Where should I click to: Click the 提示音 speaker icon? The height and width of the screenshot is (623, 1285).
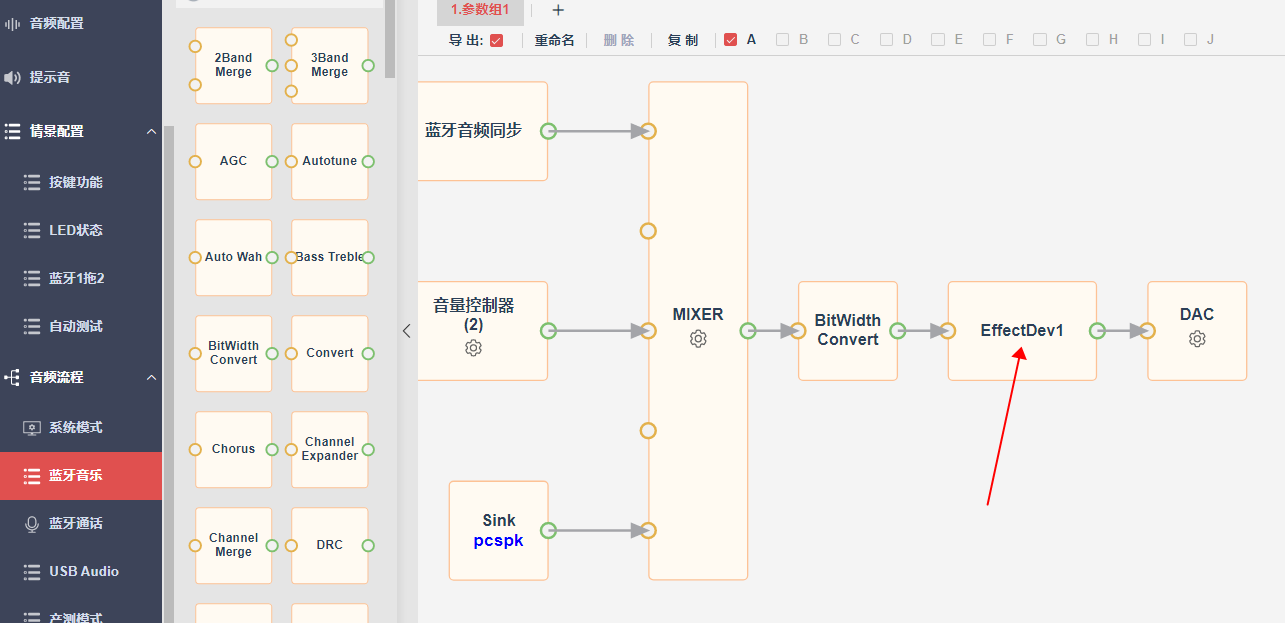(13, 77)
